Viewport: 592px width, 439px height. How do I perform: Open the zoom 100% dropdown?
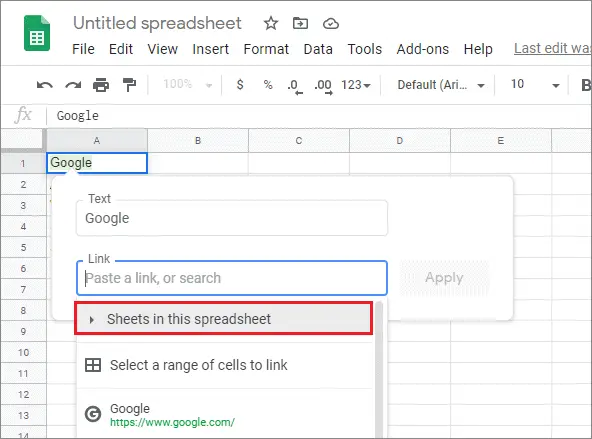[x=187, y=84]
